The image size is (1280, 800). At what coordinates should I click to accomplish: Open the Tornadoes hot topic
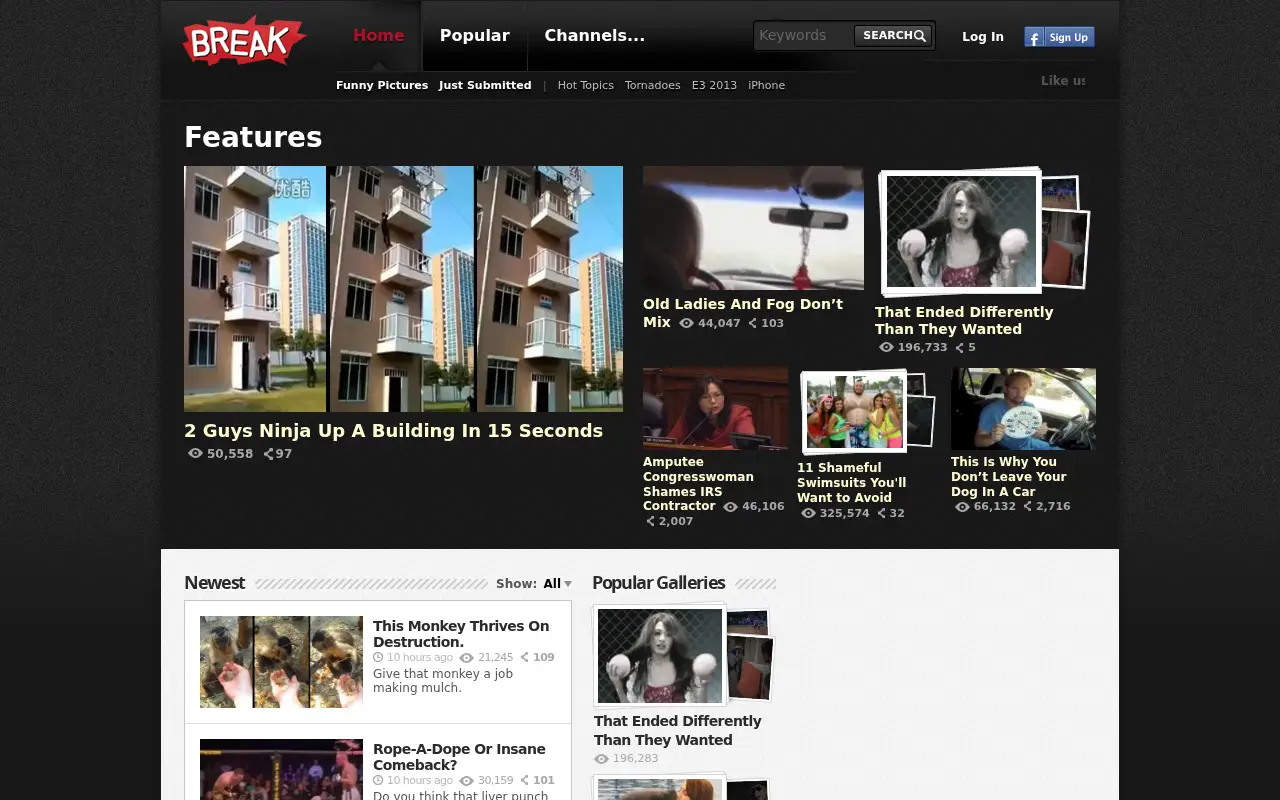pyautogui.click(x=653, y=85)
